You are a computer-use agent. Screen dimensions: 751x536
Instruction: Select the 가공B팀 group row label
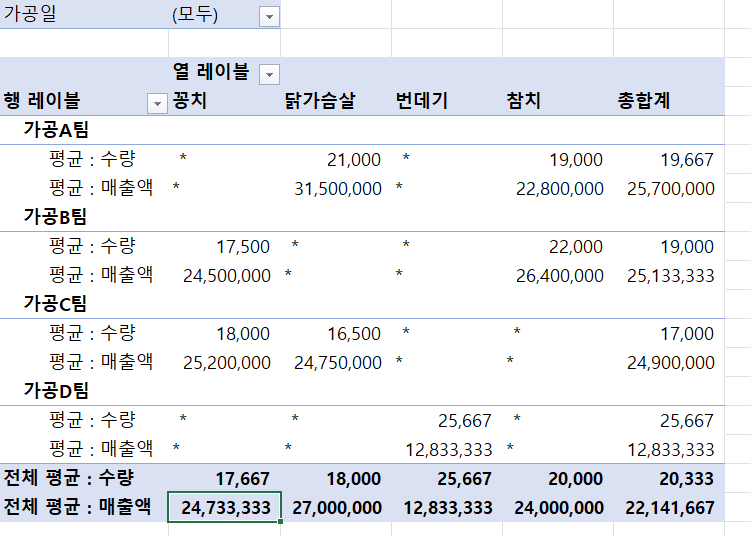point(56,217)
